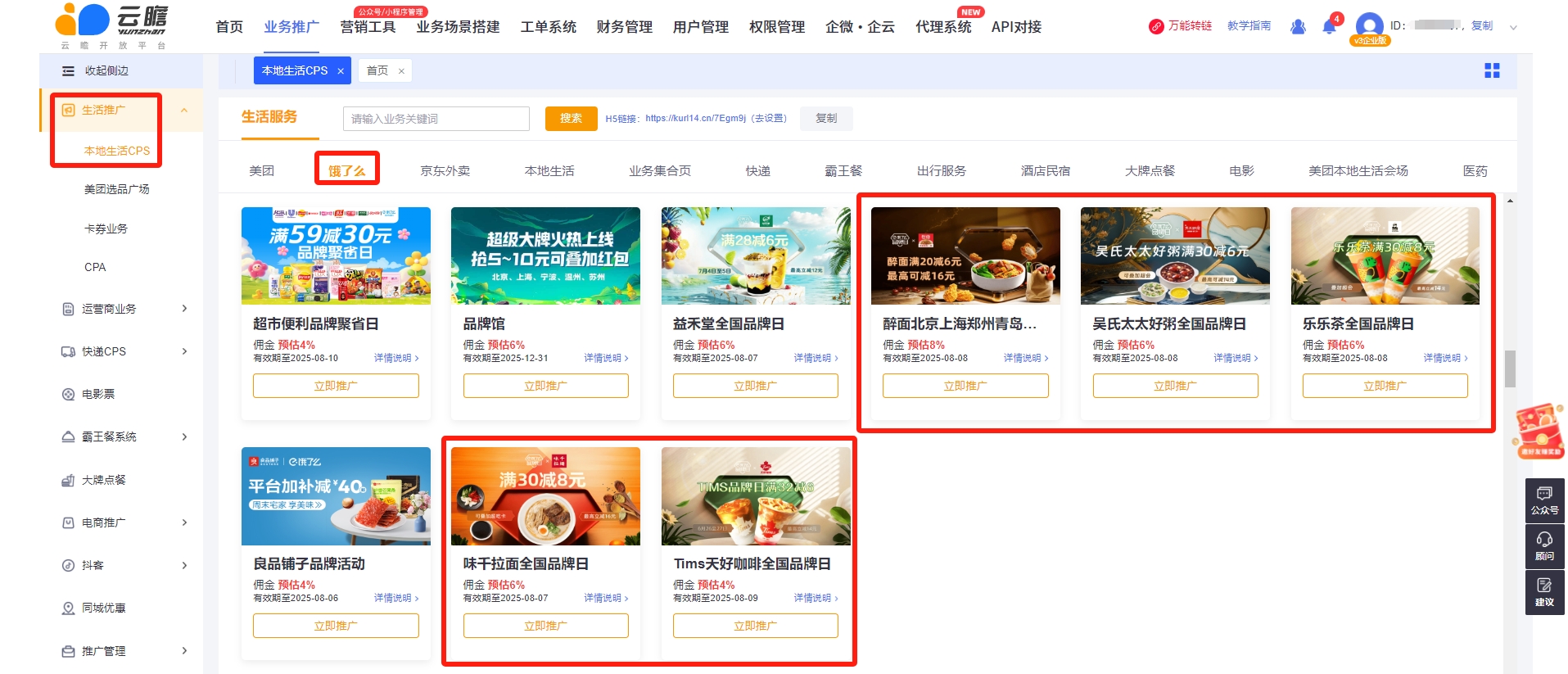Click the 推广管理 sidebar icon

tap(69, 651)
